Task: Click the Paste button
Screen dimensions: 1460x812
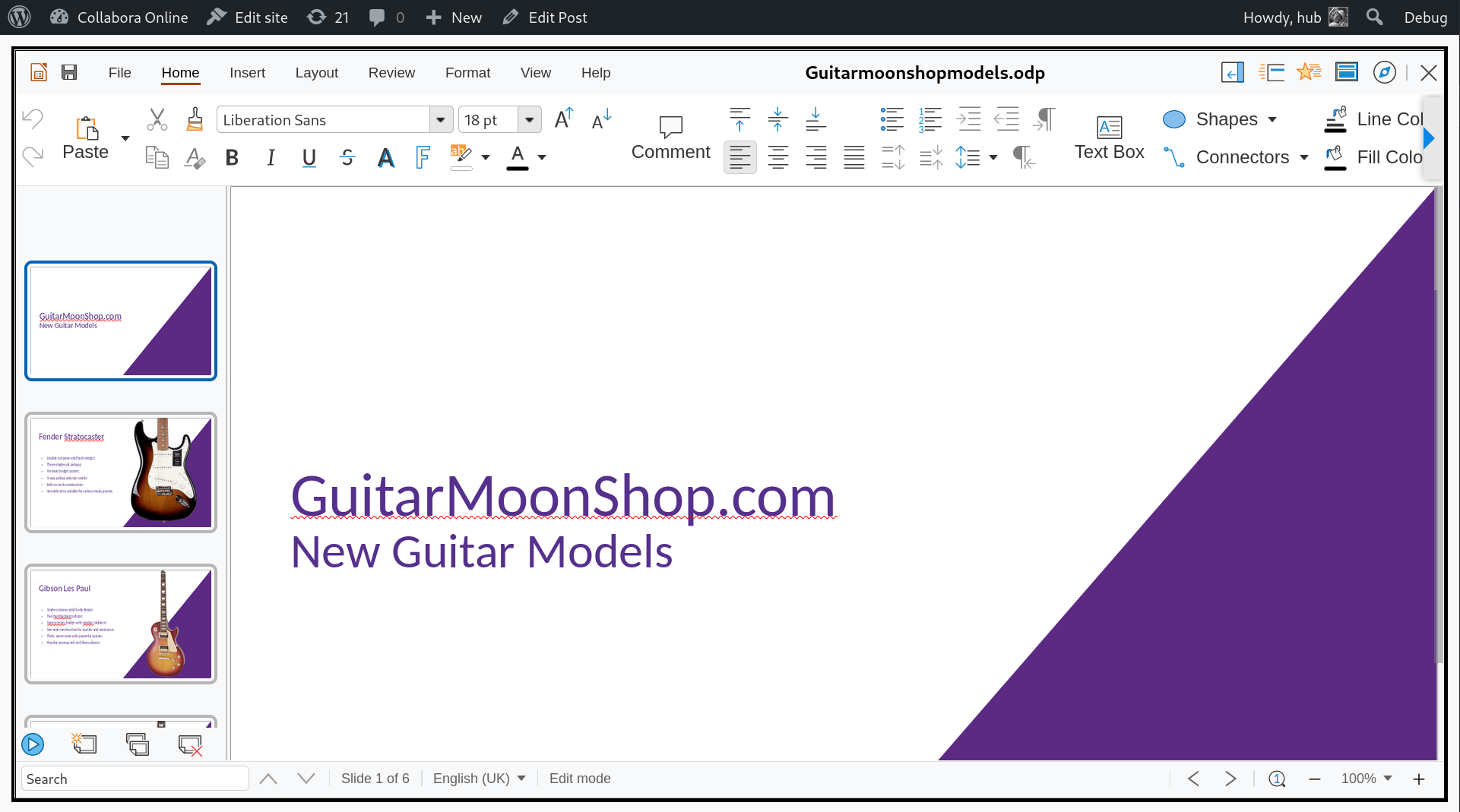Action: (85, 138)
